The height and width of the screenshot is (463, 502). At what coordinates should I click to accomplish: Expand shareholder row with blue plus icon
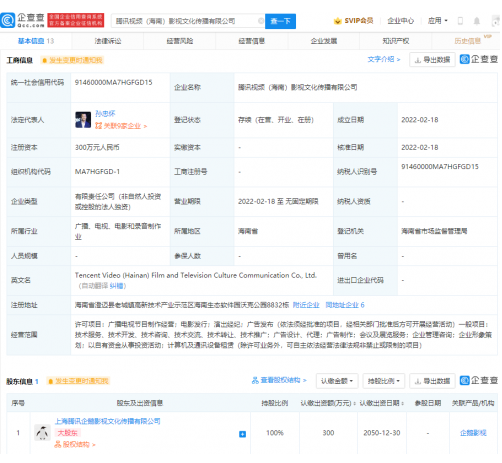242,434
